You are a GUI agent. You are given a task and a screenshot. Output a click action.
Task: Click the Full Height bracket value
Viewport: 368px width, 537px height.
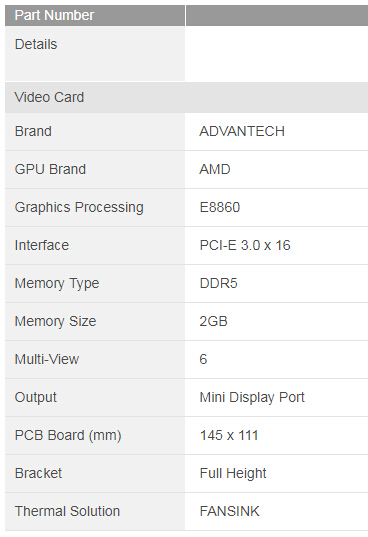233,474
